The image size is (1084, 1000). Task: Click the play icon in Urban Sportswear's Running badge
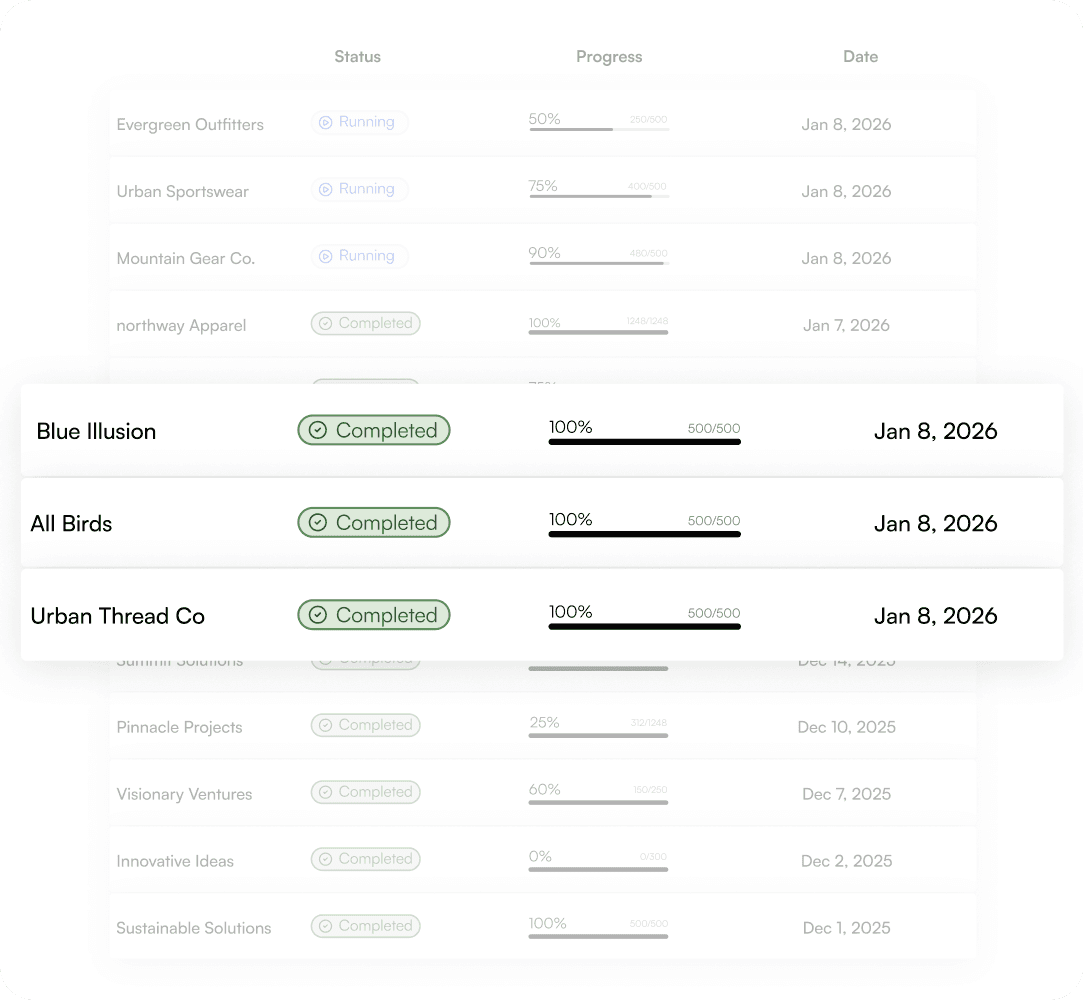326,189
